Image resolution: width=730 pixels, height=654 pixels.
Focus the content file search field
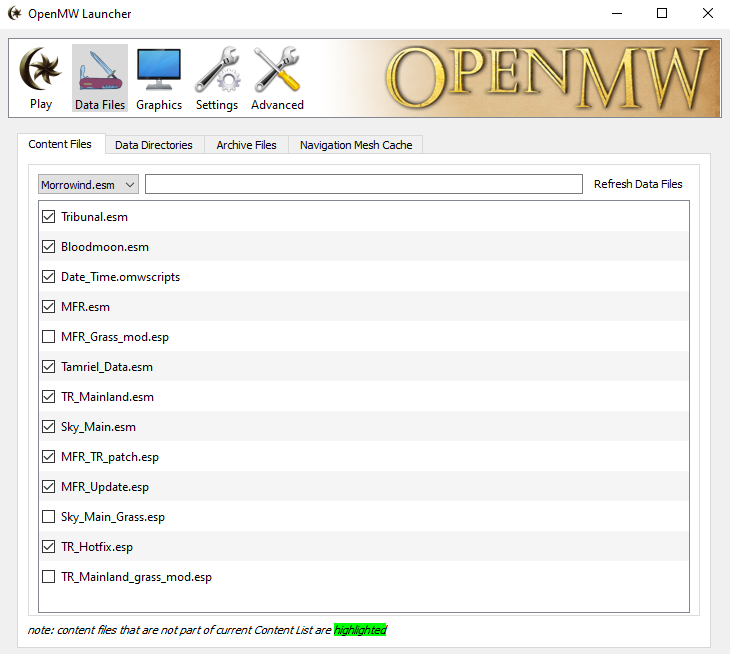click(x=364, y=184)
